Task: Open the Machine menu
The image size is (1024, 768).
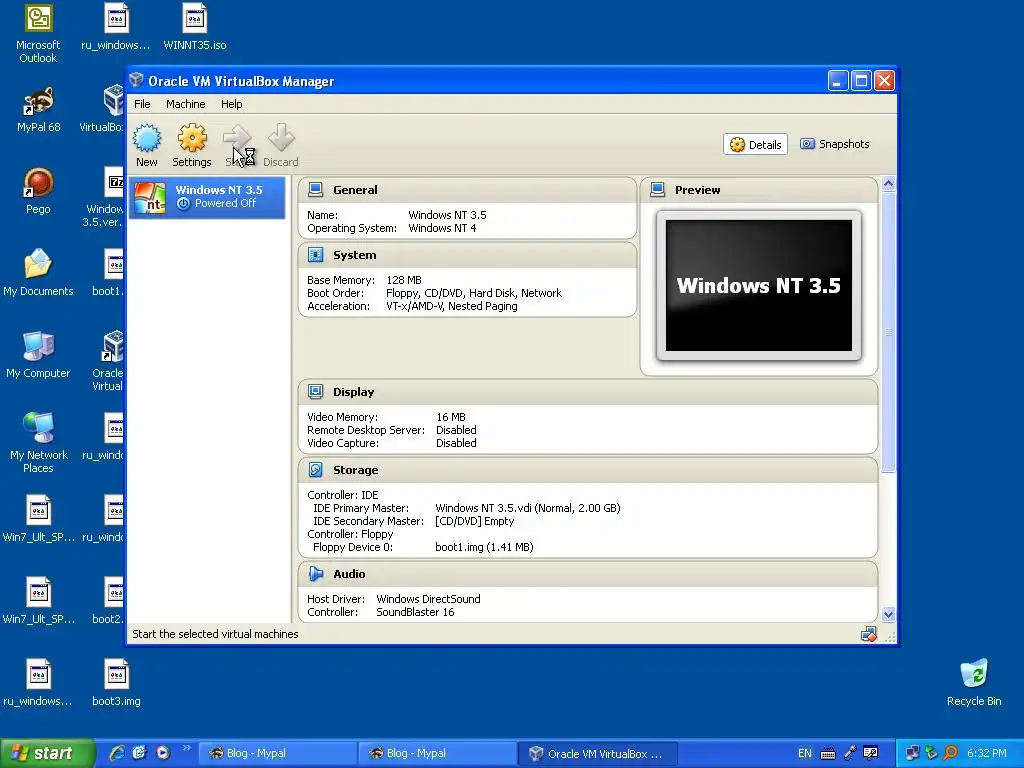Action: coord(185,104)
